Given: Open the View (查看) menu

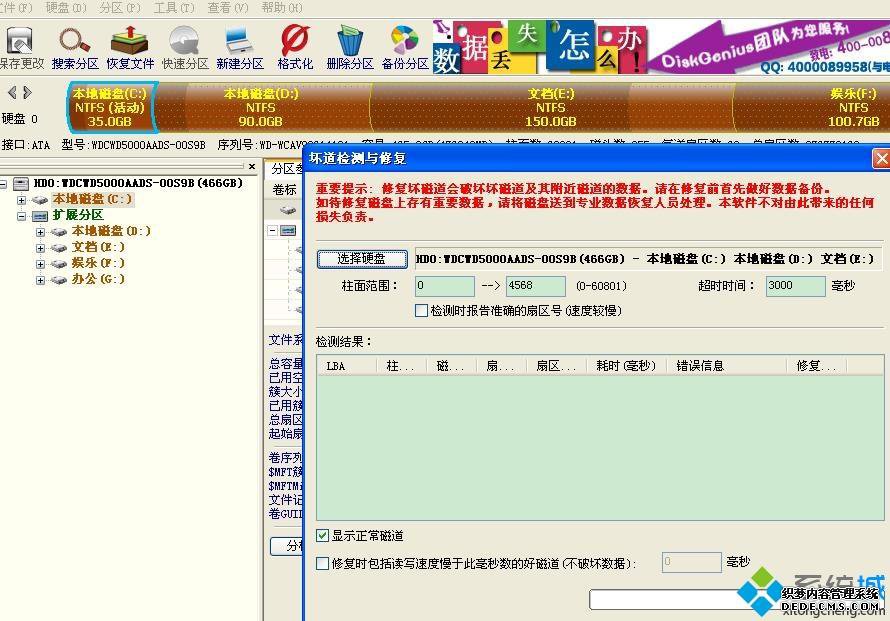Looking at the screenshot, I should 228,7.
